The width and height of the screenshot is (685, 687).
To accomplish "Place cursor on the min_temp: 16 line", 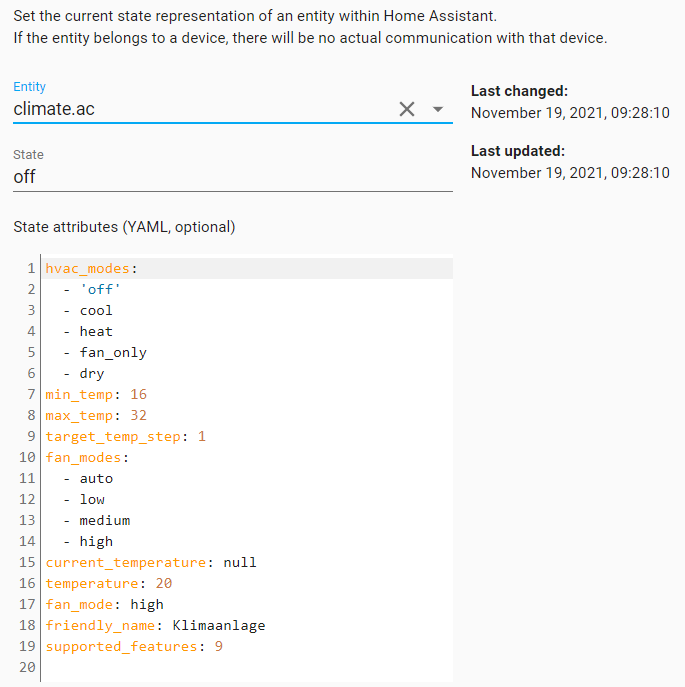I will [96, 394].
